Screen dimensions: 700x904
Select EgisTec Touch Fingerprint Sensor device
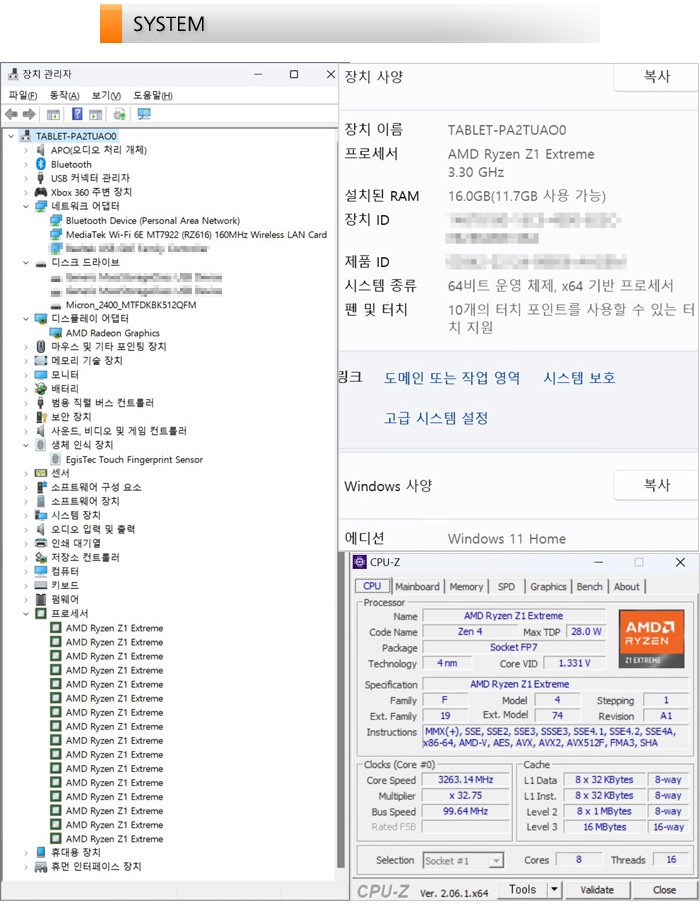tap(134, 460)
